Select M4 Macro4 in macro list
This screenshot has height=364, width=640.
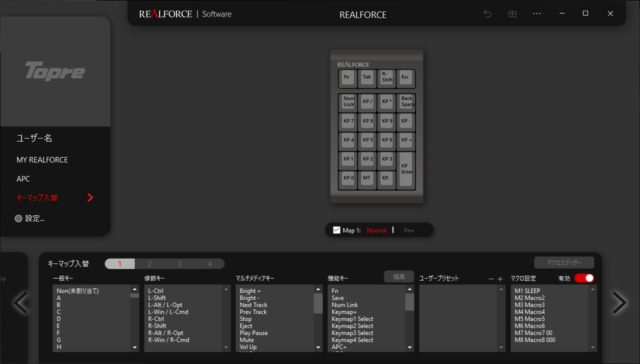point(529,312)
